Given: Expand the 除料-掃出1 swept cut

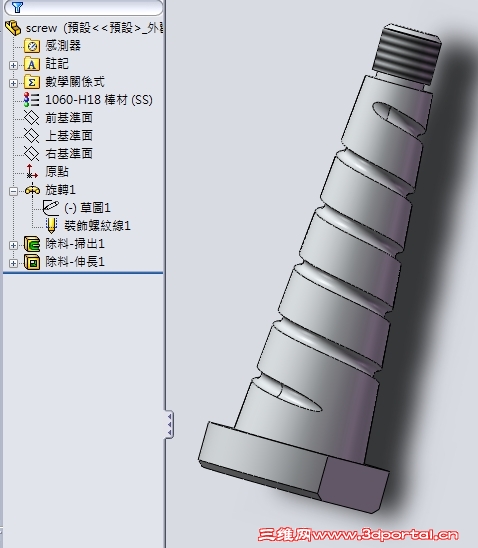Looking at the screenshot, I should coord(13,245).
